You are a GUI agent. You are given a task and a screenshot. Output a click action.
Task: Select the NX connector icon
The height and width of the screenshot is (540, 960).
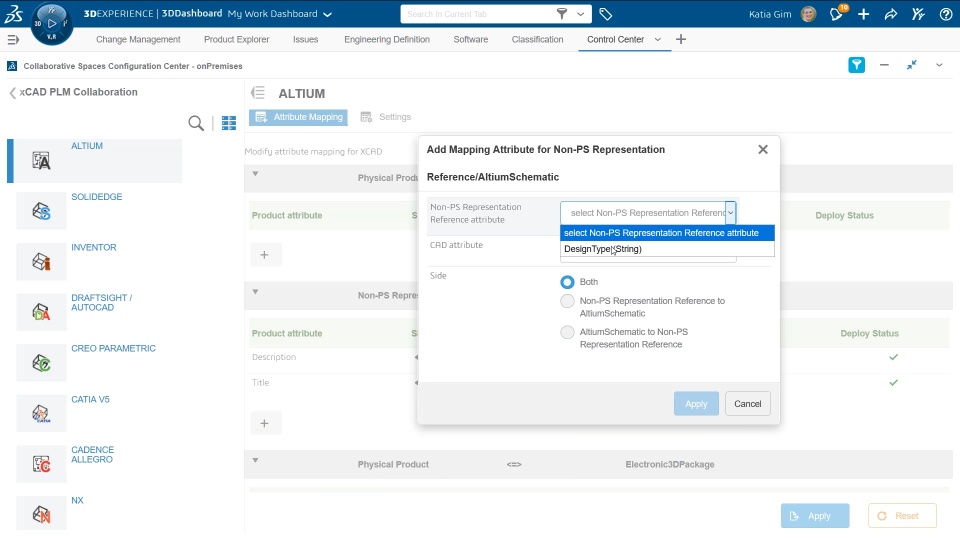point(41,514)
